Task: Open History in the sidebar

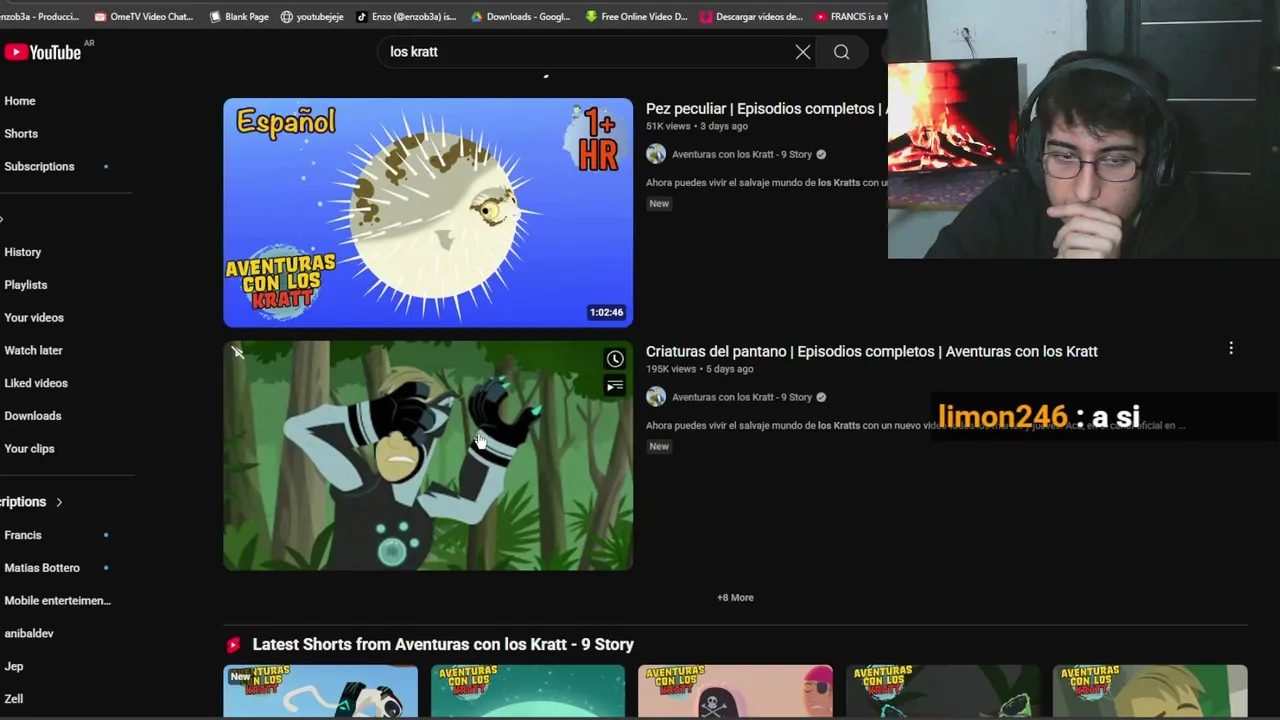Action: pos(23,253)
